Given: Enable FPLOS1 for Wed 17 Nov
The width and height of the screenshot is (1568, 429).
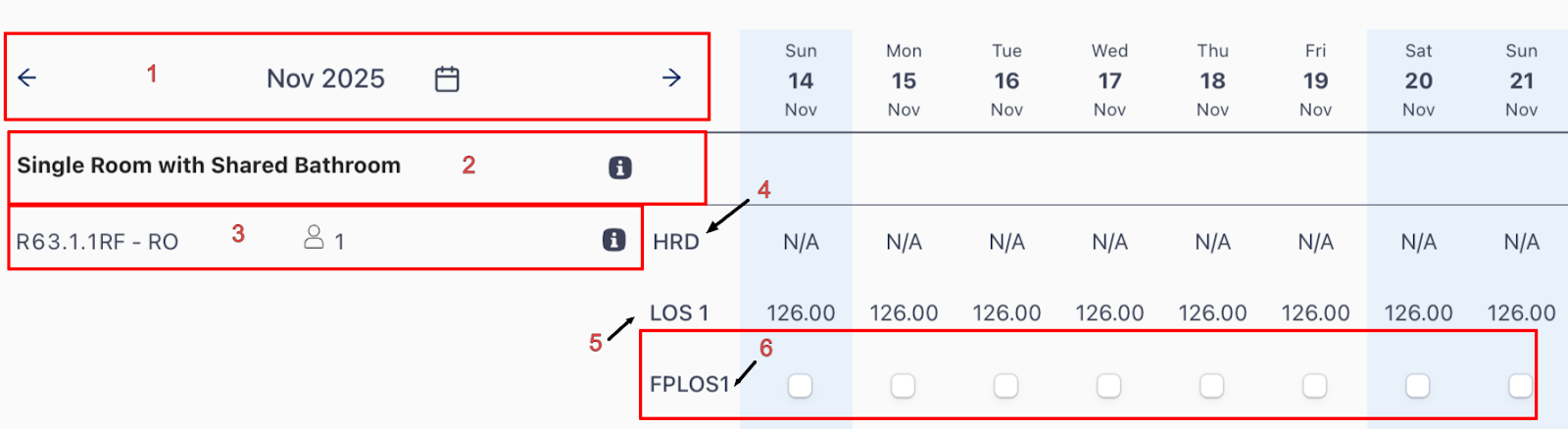Looking at the screenshot, I should click(1108, 386).
